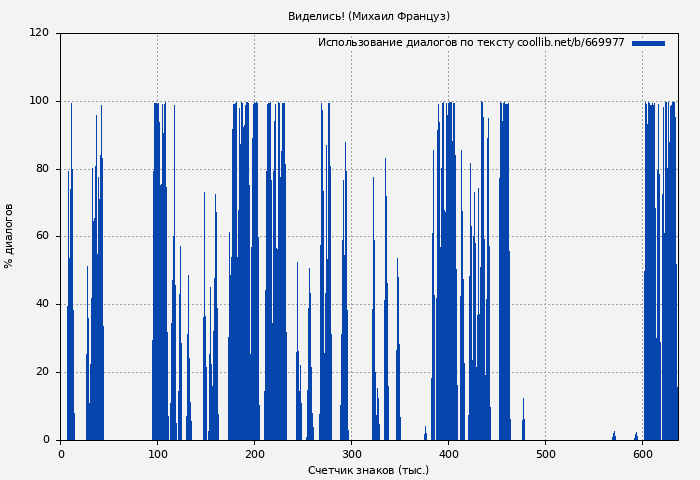Click the 0 tick on the vertical axis
Image resolution: width=700 pixels, height=480 pixels.
point(46,440)
